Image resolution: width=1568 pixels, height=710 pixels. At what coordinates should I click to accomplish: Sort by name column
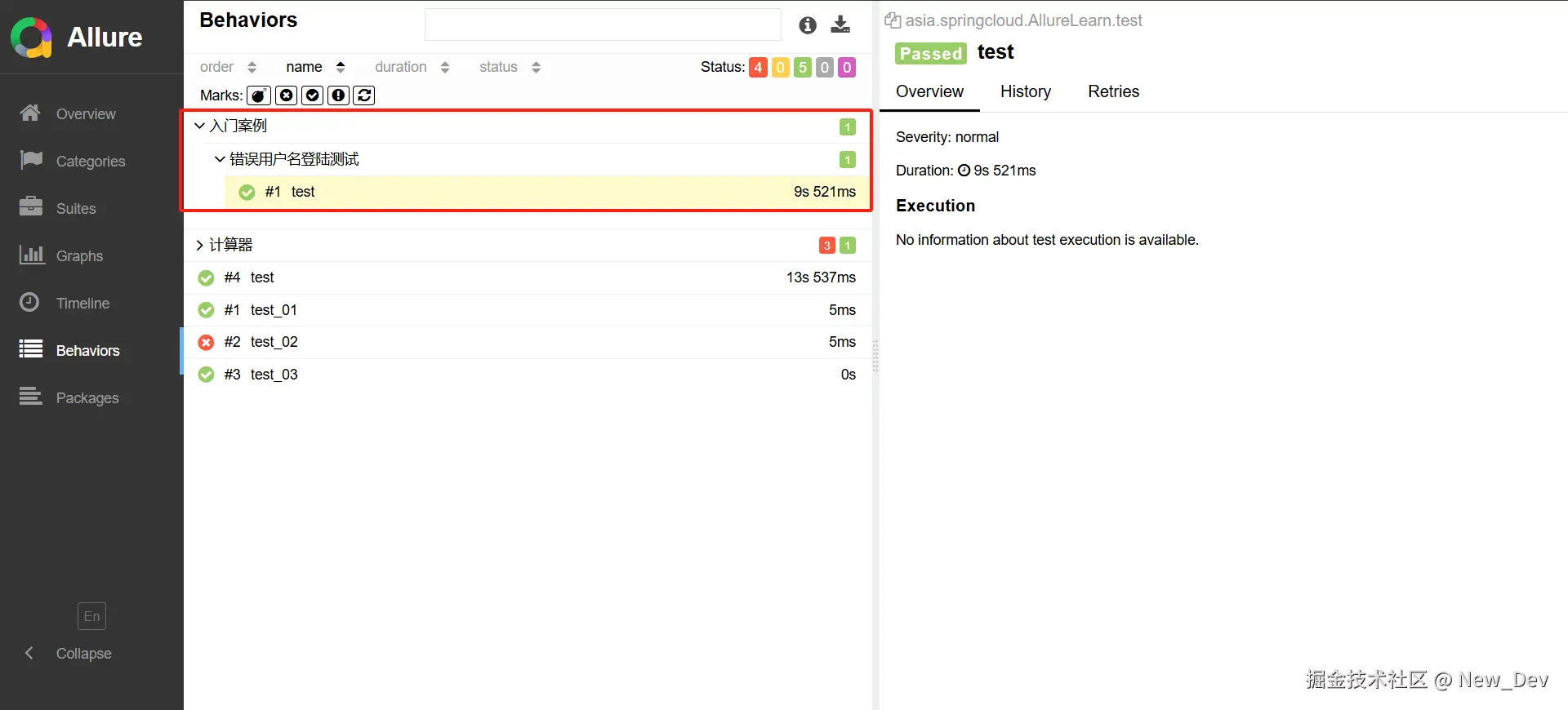(315, 67)
